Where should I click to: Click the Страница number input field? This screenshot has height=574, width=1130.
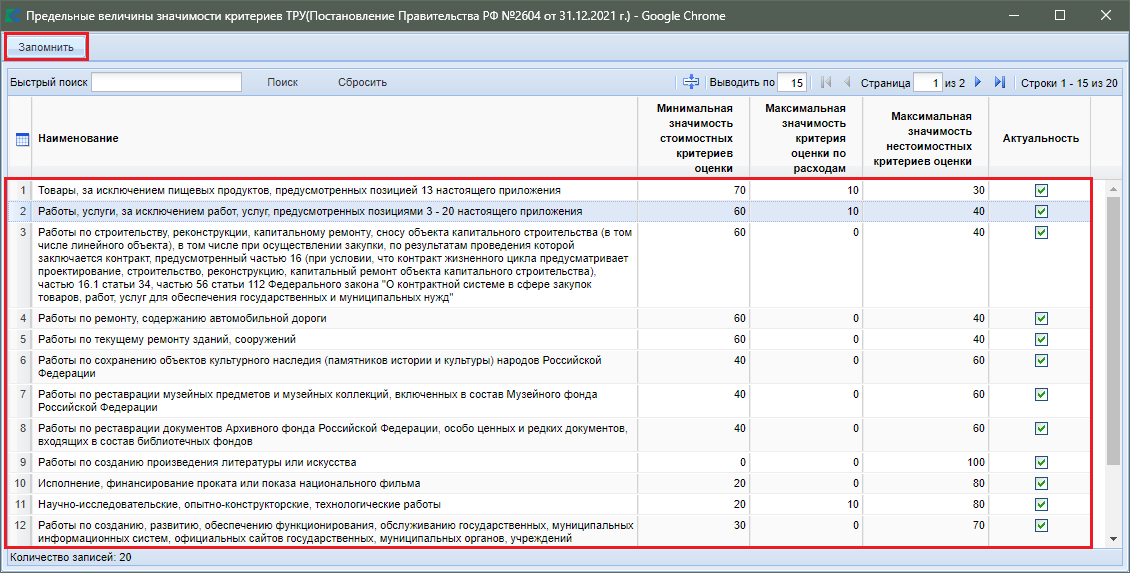927,83
